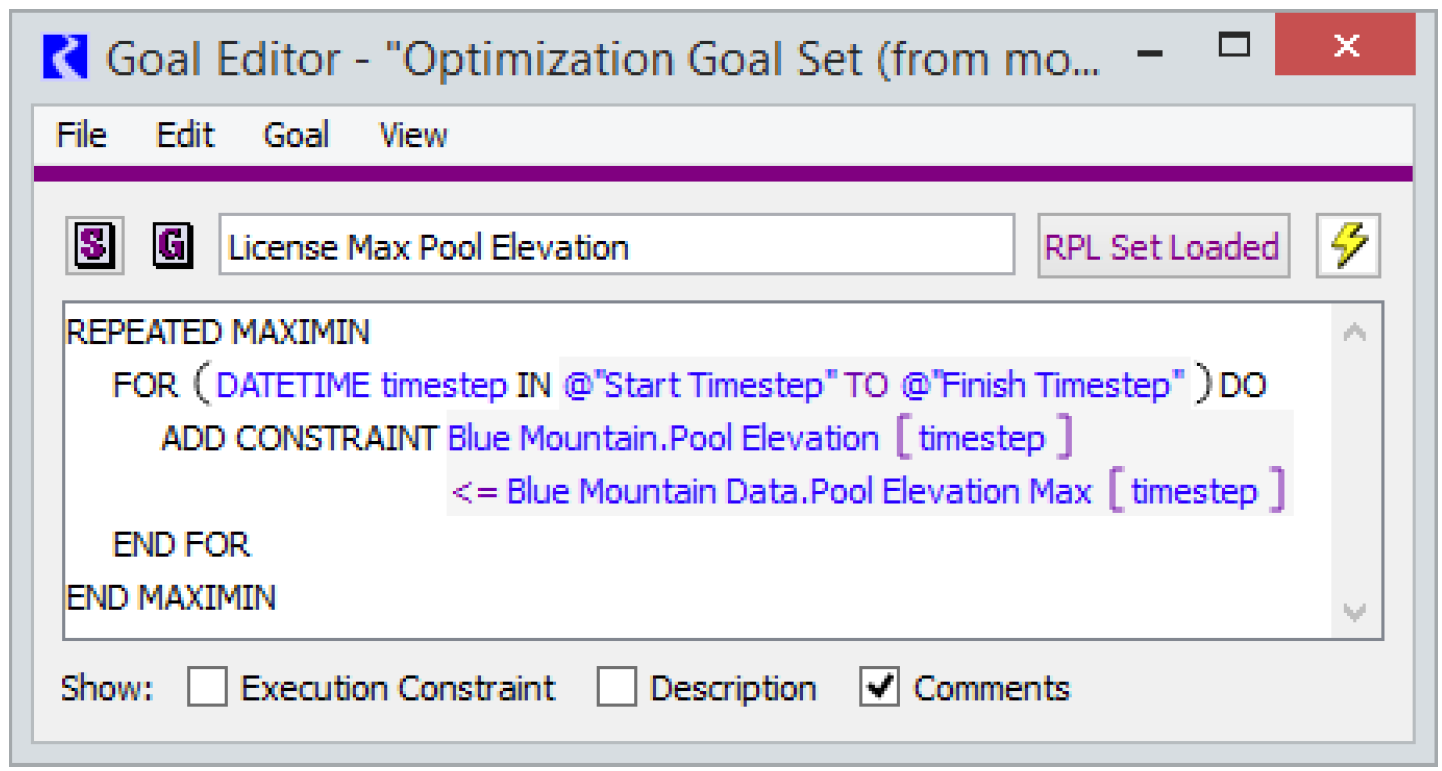The image size is (1442, 771).
Task: Open the Goal menu
Action: 296,135
